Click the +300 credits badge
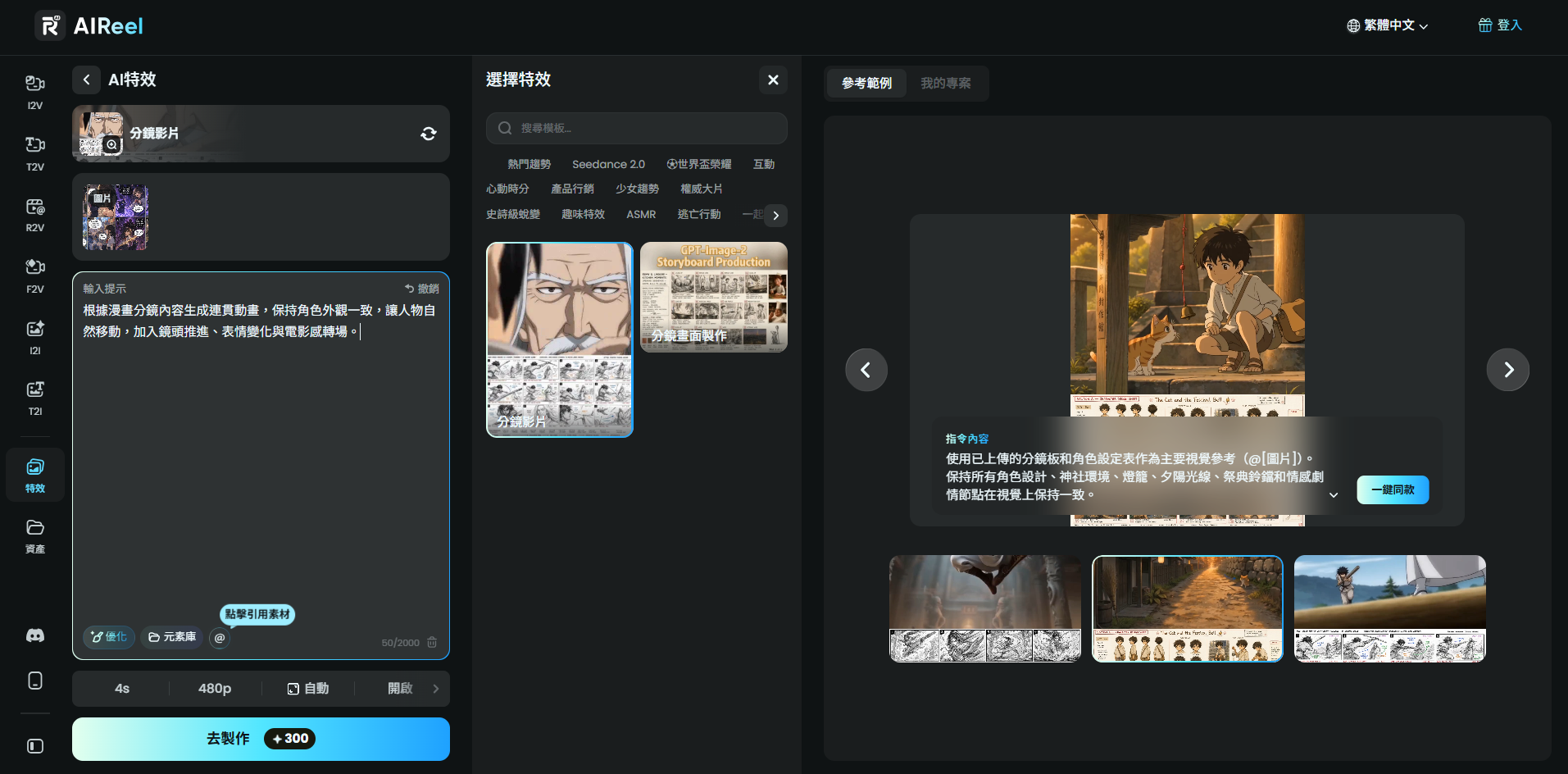1568x774 pixels. click(x=289, y=739)
